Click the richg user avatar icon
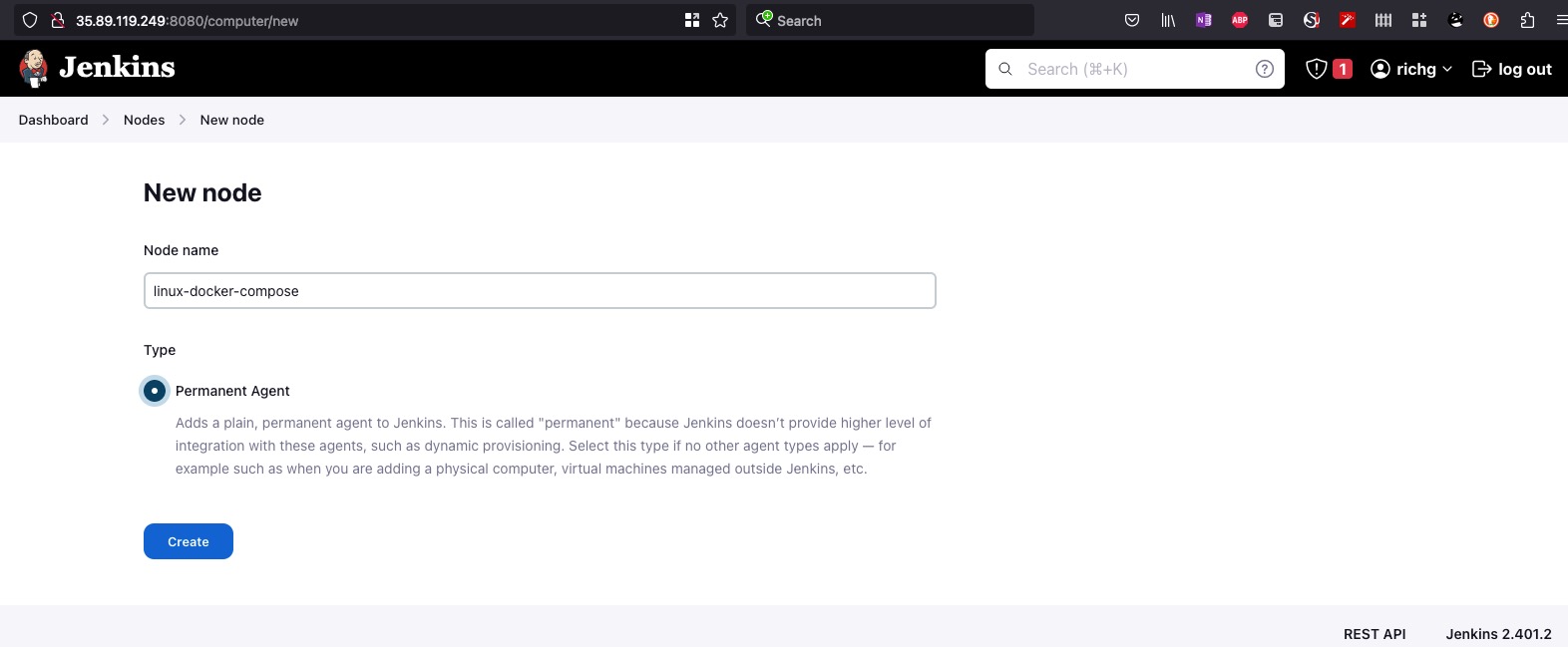 point(1380,69)
